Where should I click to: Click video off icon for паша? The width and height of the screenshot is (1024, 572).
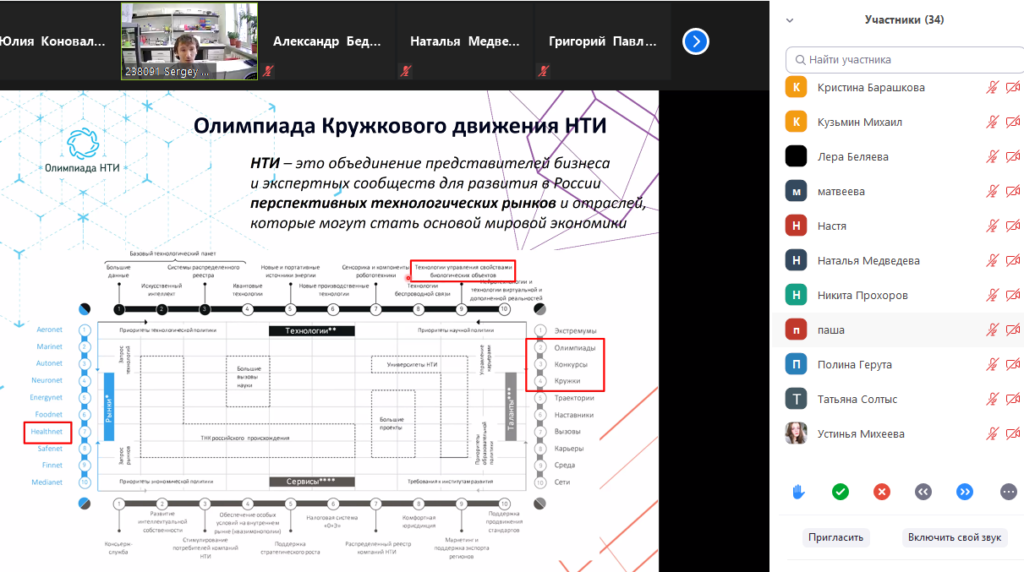(x=1013, y=330)
